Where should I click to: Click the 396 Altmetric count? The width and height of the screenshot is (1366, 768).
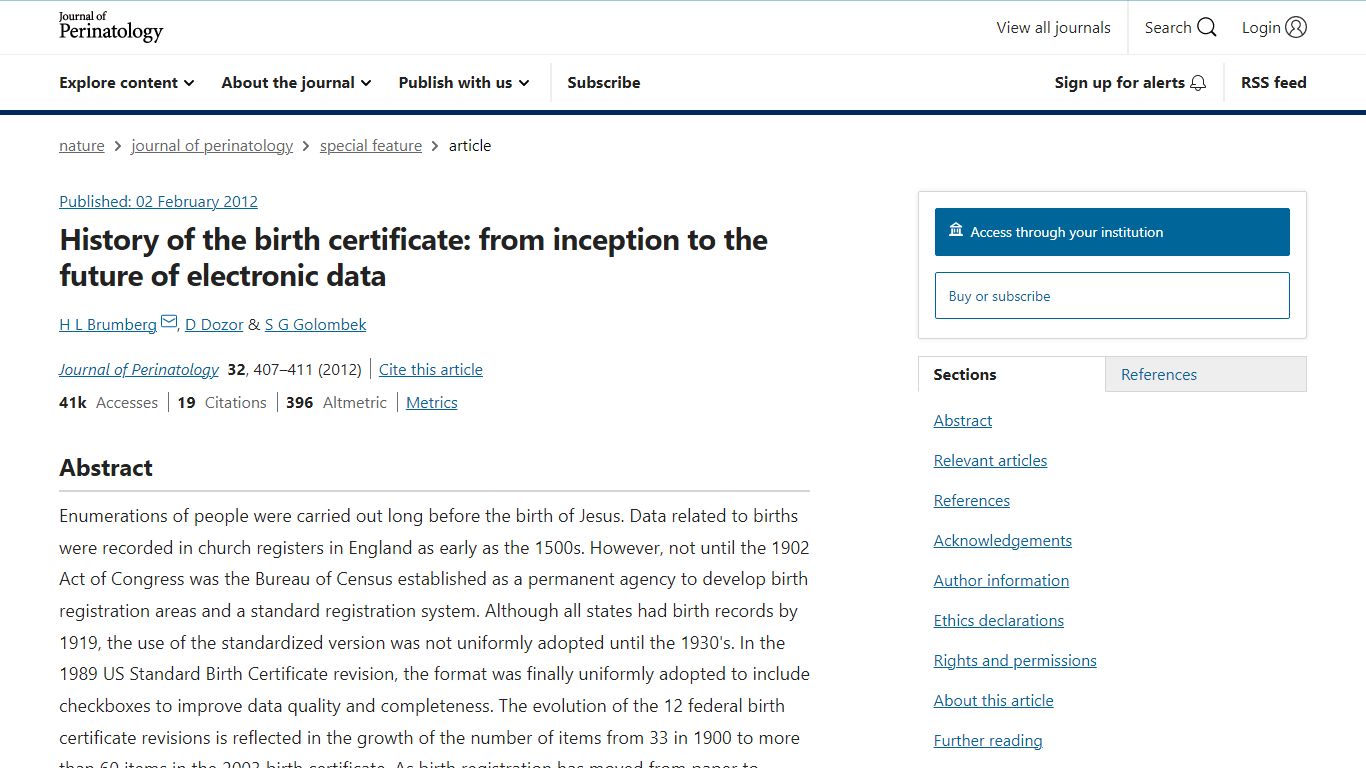[336, 403]
